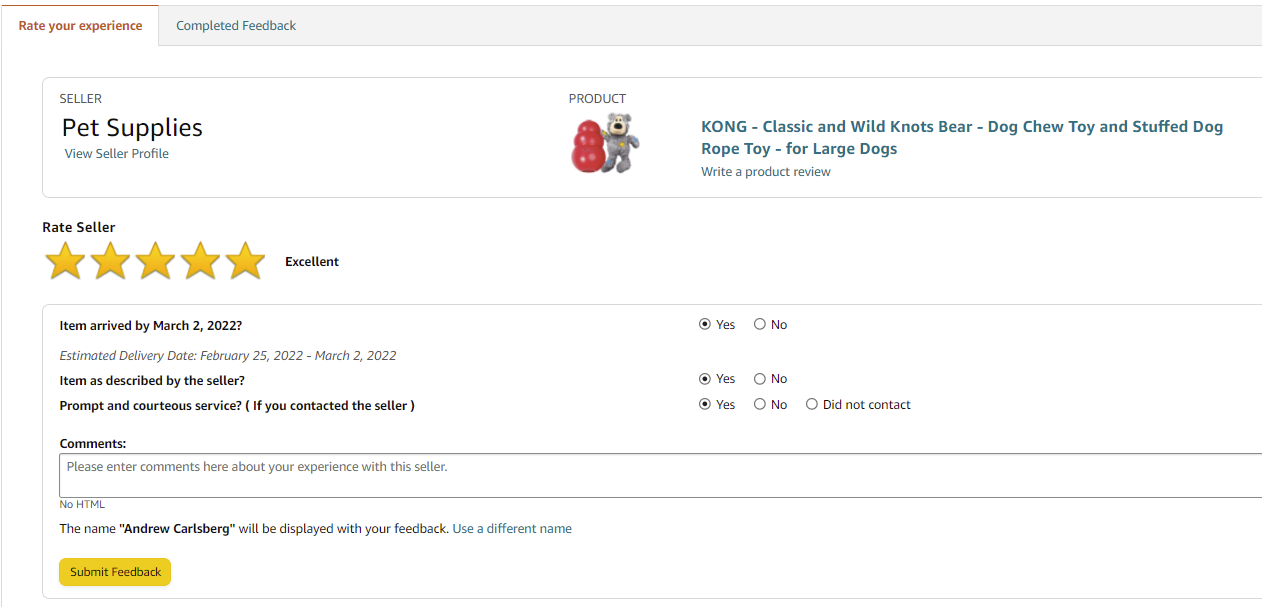
Task: Choose Yes for prompt and courteous service
Action: pos(705,405)
